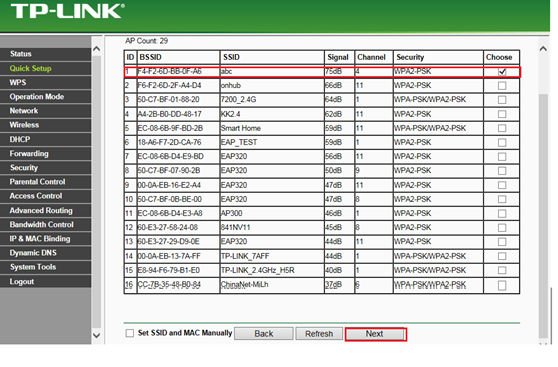558x367 pixels.
Task: Click the Refresh button
Action: 319,334
